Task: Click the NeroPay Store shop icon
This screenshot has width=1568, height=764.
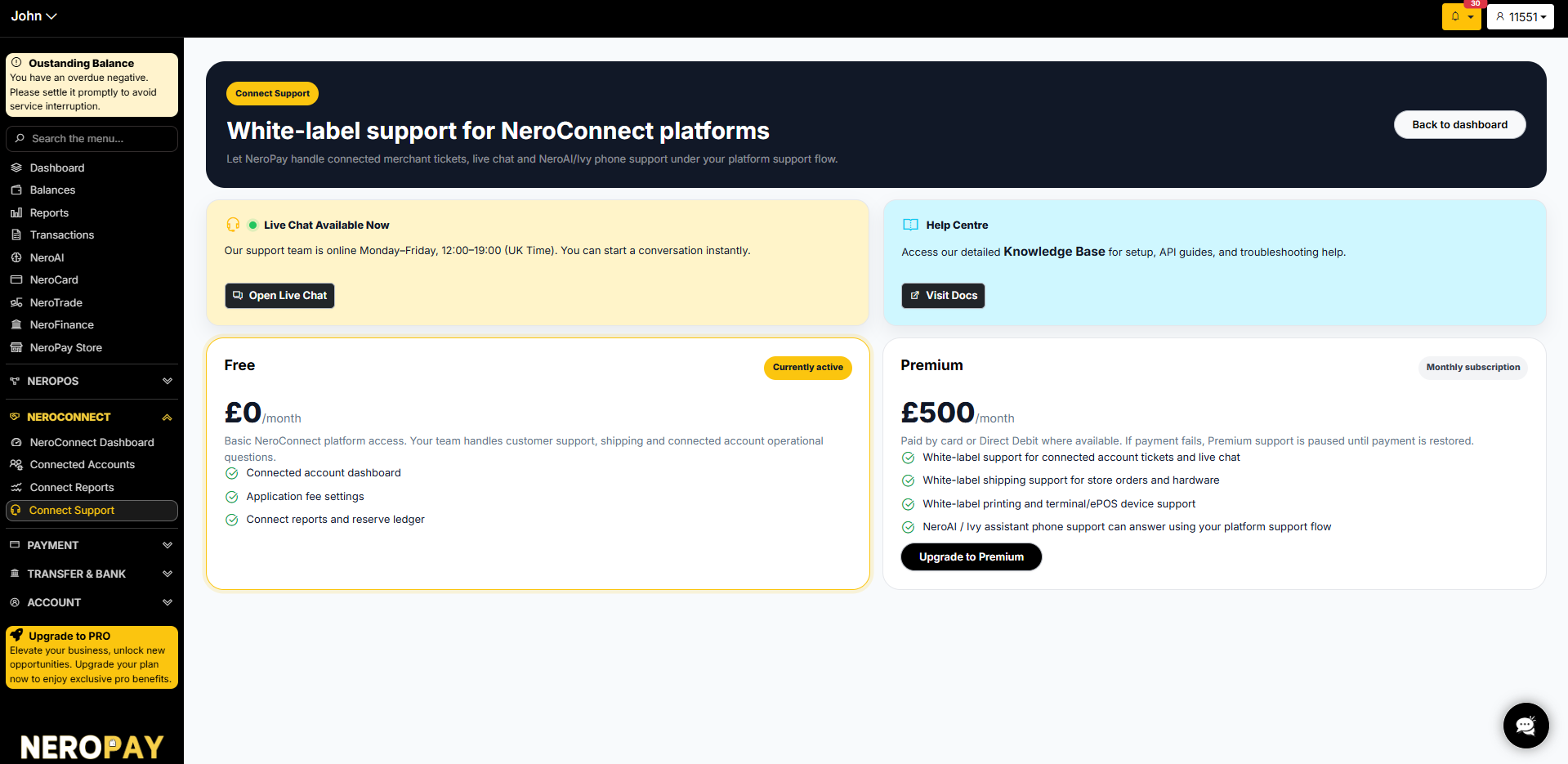Action: (16, 347)
